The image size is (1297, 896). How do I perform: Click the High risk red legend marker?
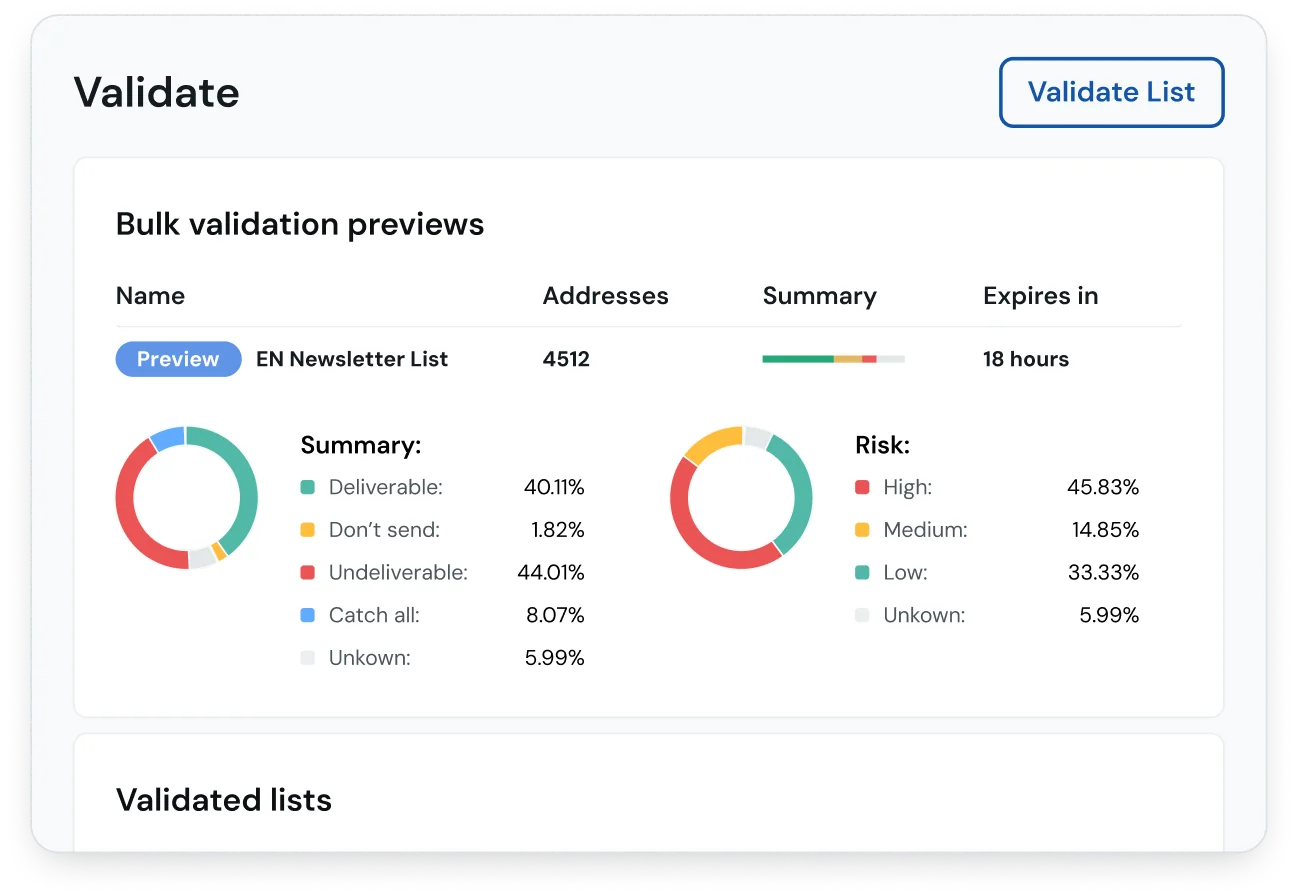pos(861,487)
